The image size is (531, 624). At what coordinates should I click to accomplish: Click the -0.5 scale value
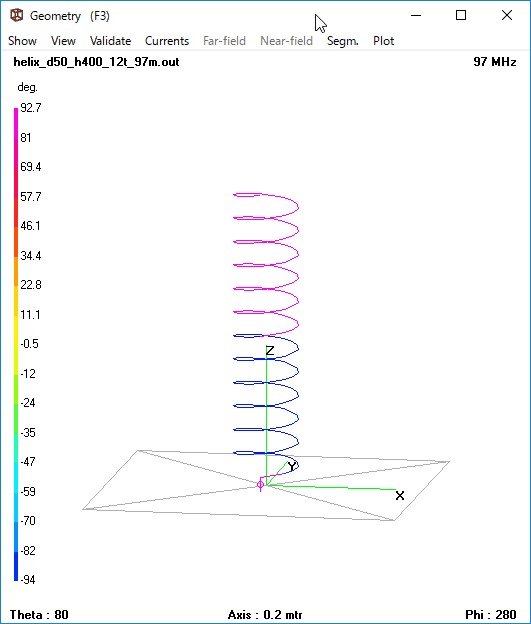(x=29, y=344)
